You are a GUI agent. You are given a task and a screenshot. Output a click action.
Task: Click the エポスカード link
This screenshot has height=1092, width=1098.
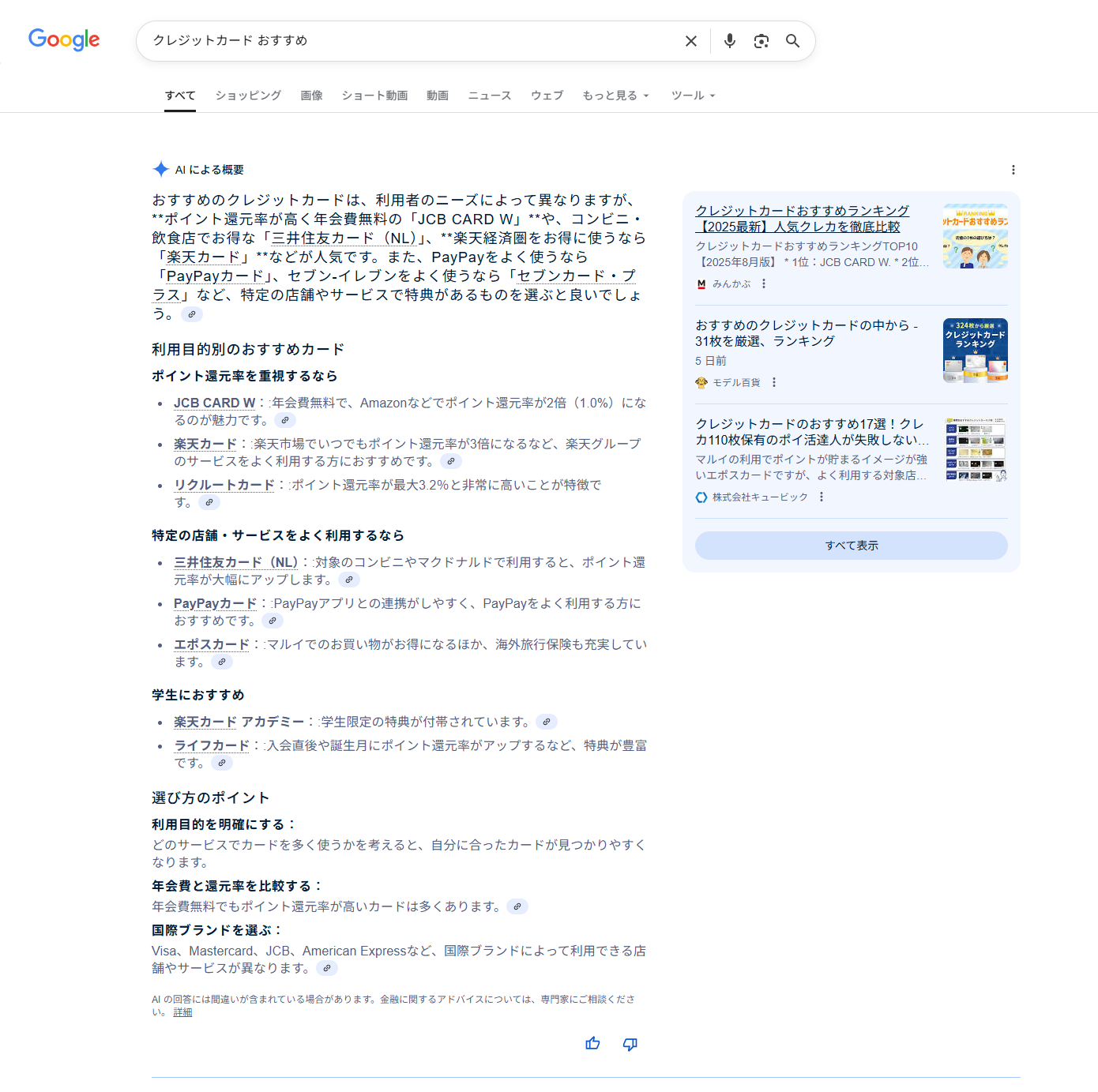pos(212,644)
